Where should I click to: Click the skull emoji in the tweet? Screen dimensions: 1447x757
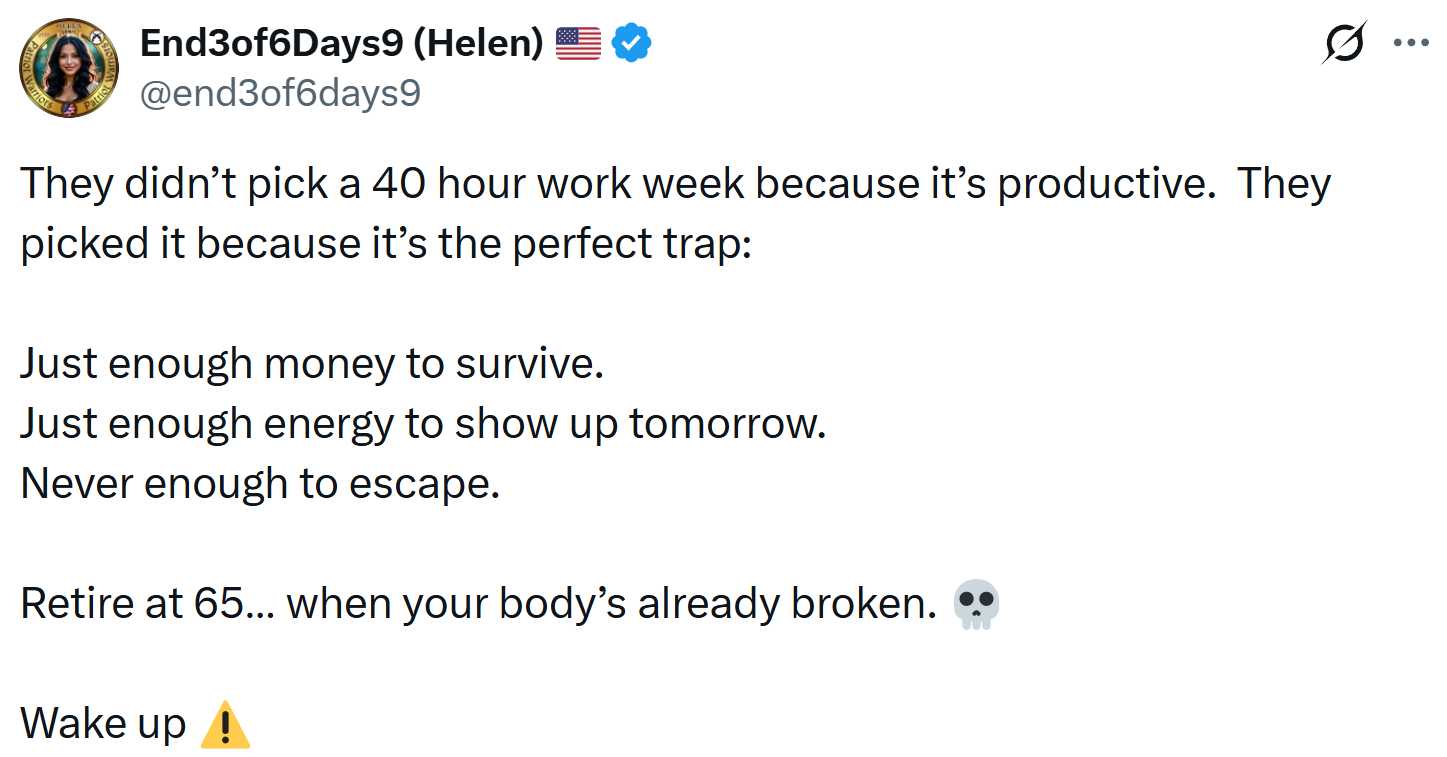tap(976, 606)
